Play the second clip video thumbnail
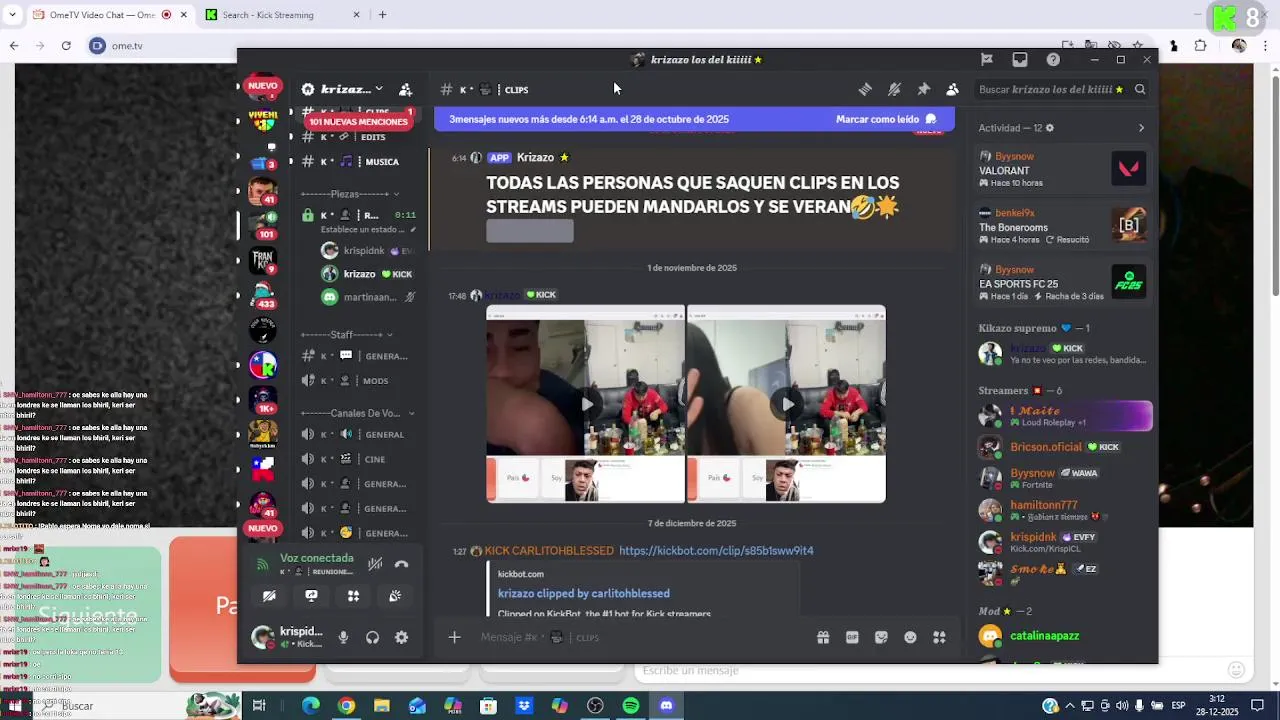The image size is (1280, 720). (786, 404)
